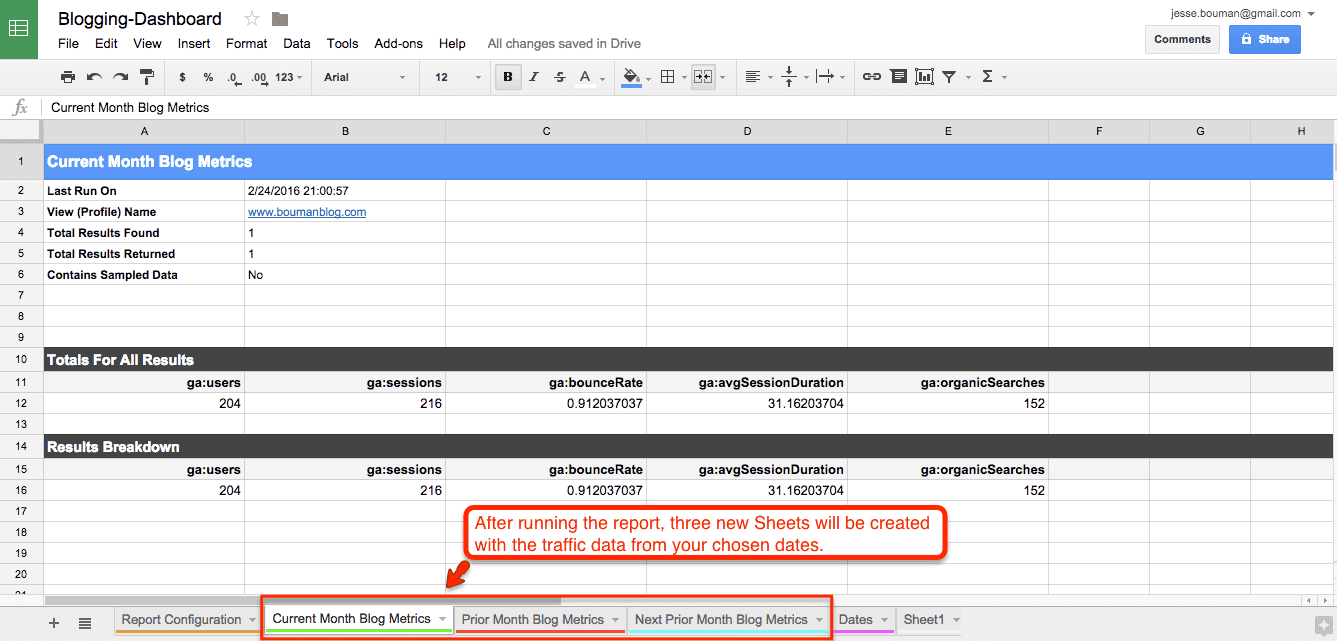Open the text color picker
The height and width of the screenshot is (641, 1337).
[x=584, y=76]
